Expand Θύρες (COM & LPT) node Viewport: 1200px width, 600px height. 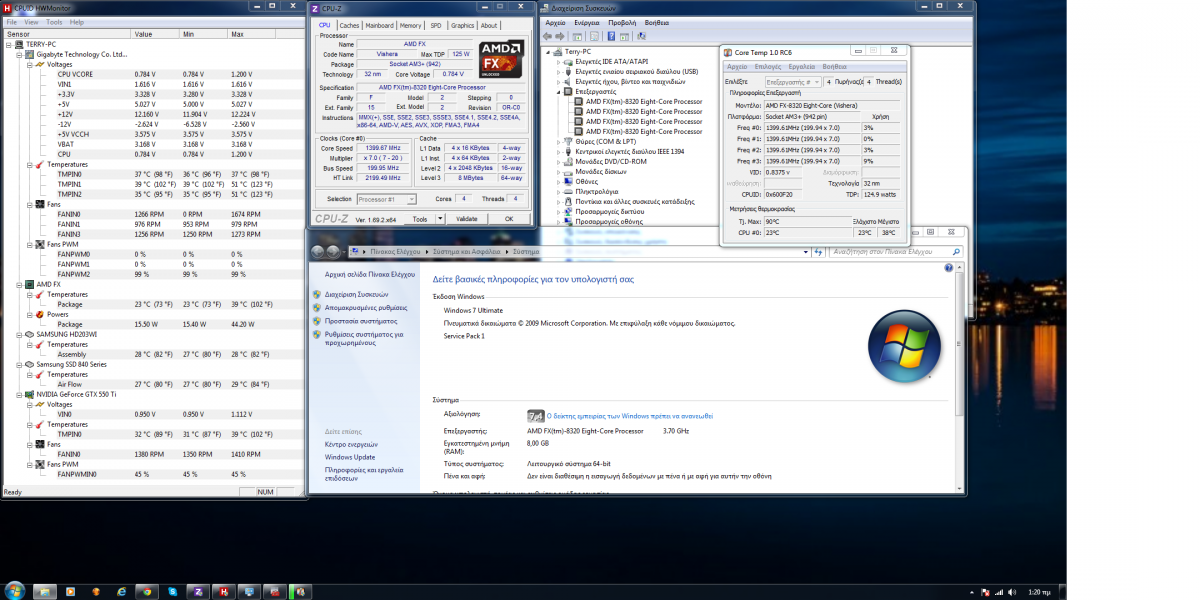[557, 141]
